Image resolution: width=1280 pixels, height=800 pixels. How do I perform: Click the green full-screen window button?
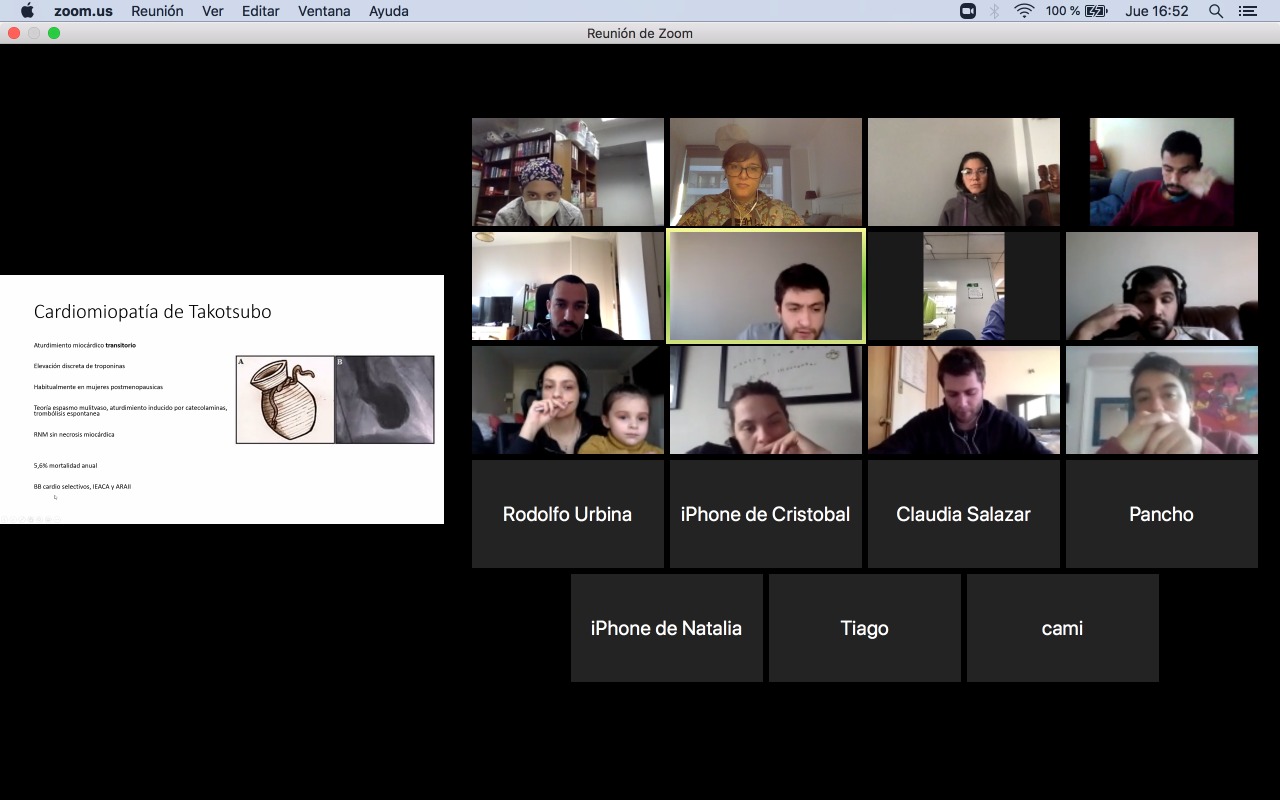54,33
